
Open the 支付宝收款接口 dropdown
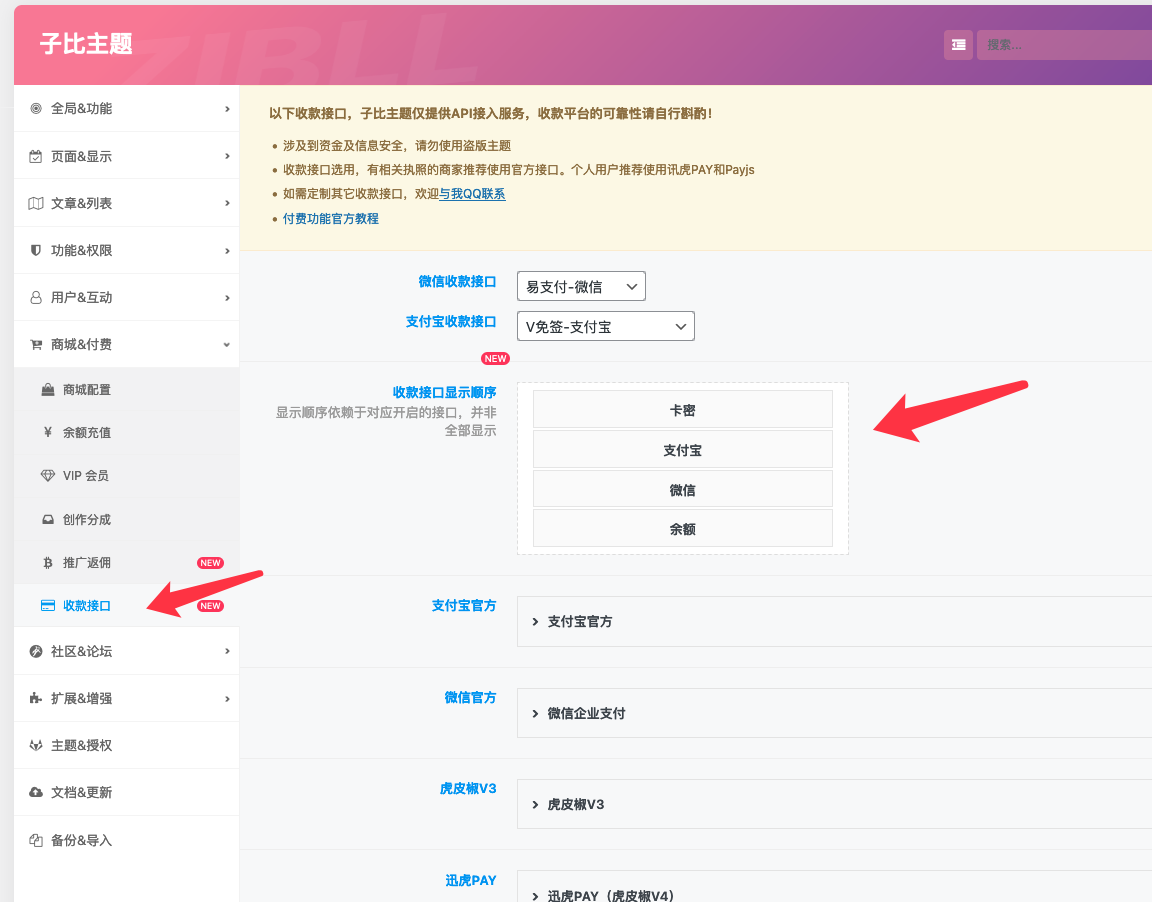coord(605,325)
